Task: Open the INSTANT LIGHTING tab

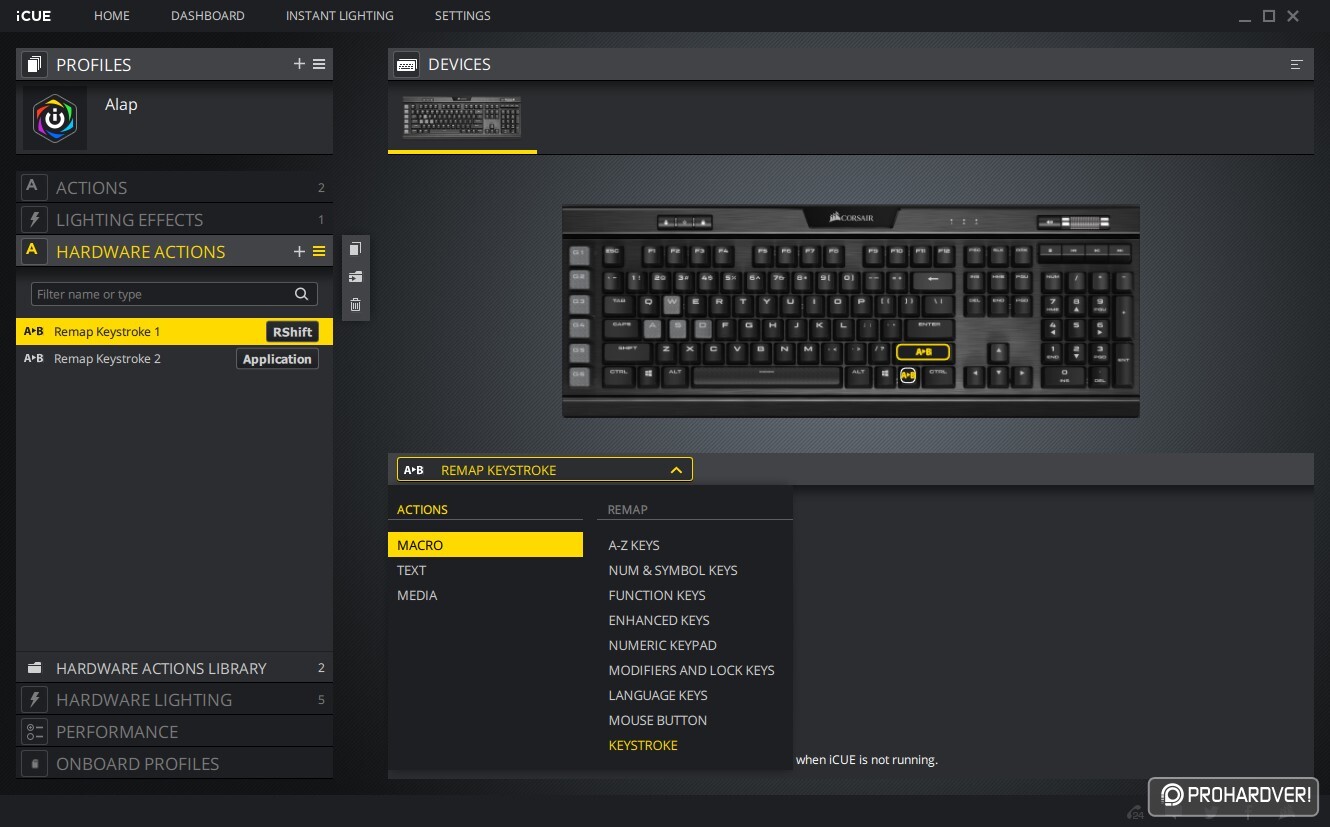Action: [x=340, y=16]
